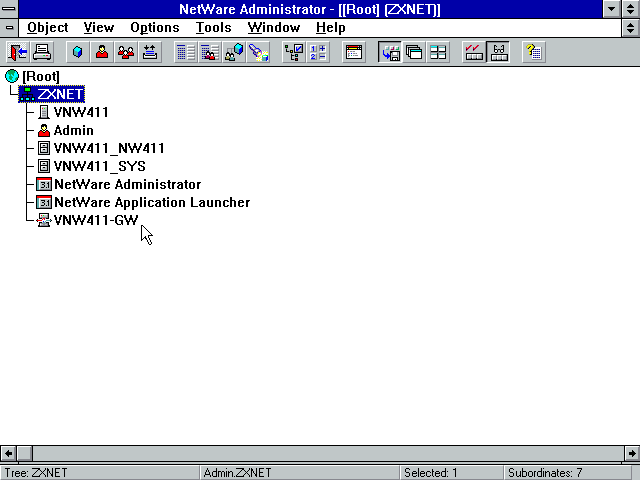Image resolution: width=640 pixels, height=480 pixels.
Task: Click 'Tree: ZXNET' in the status bar
Action: click(x=36, y=473)
